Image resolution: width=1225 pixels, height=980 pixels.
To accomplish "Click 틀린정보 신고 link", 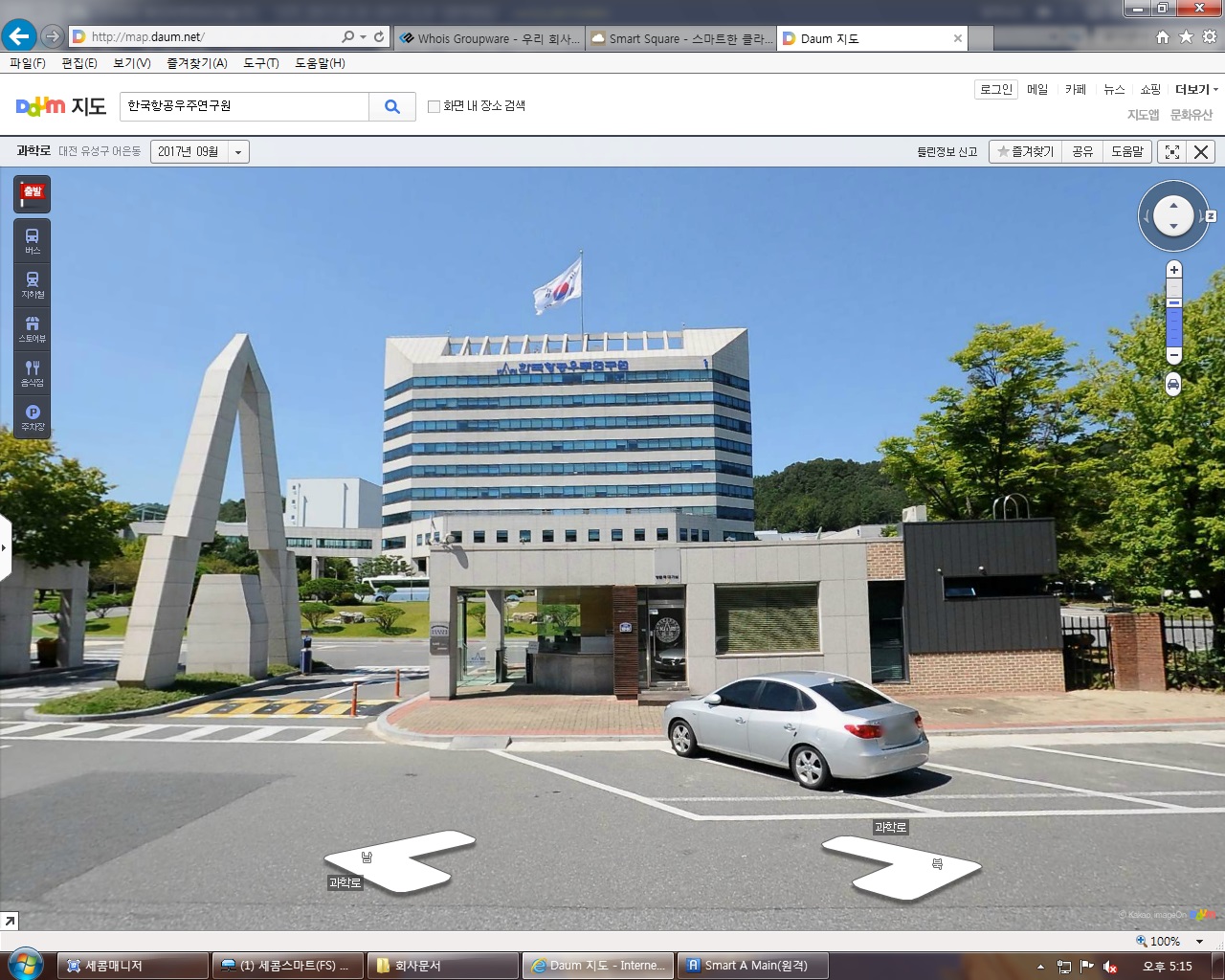I will pos(947,151).
